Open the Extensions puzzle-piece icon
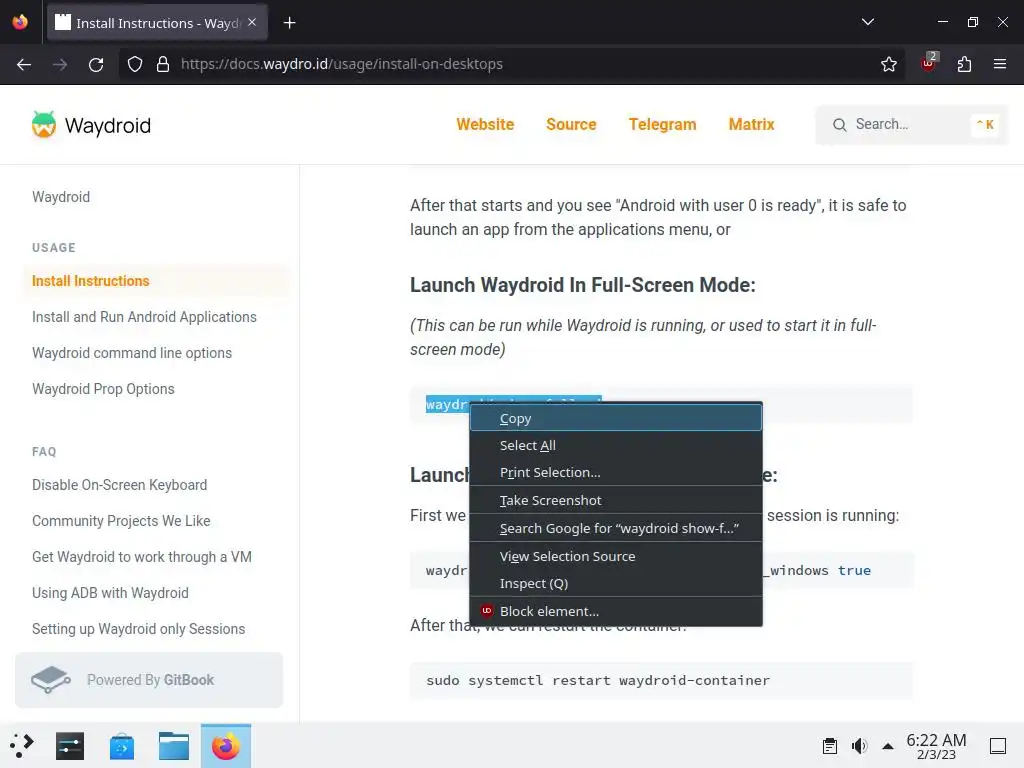Viewport: 1024px width, 768px height. click(x=964, y=64)
